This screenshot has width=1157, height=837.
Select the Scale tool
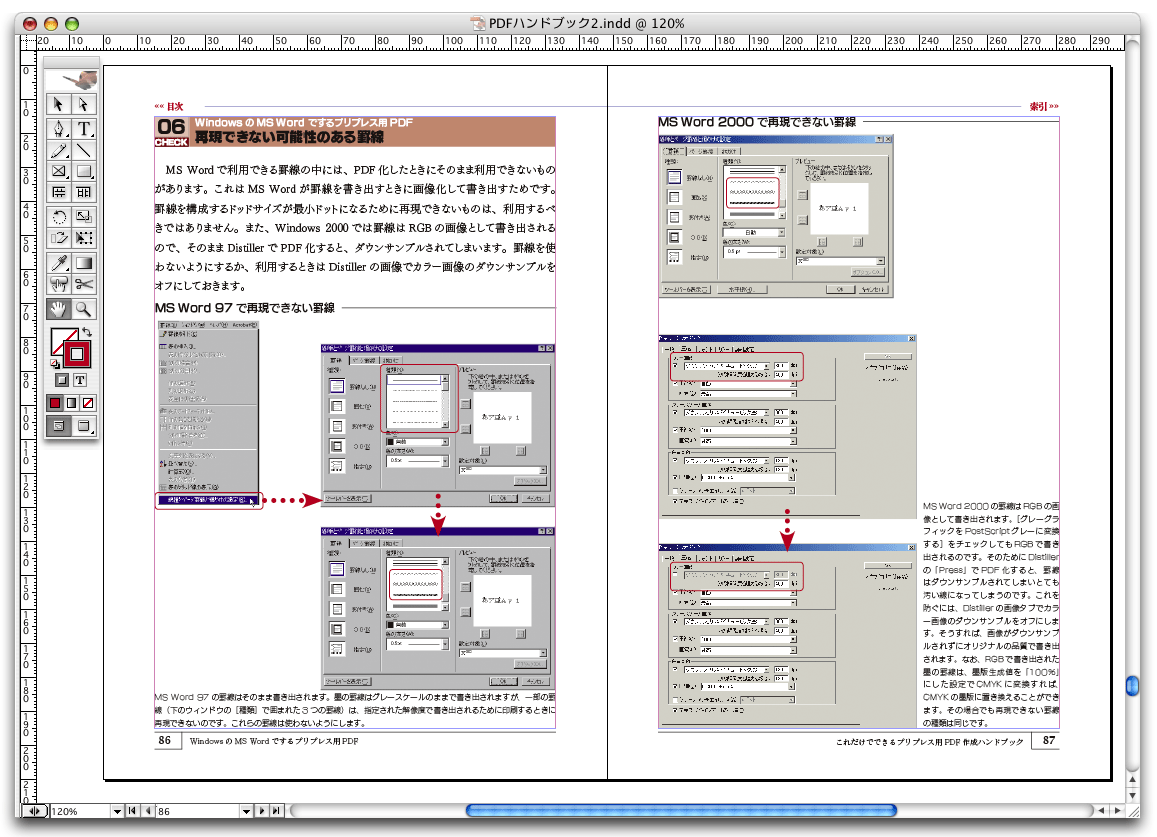[x=83, y=217]
